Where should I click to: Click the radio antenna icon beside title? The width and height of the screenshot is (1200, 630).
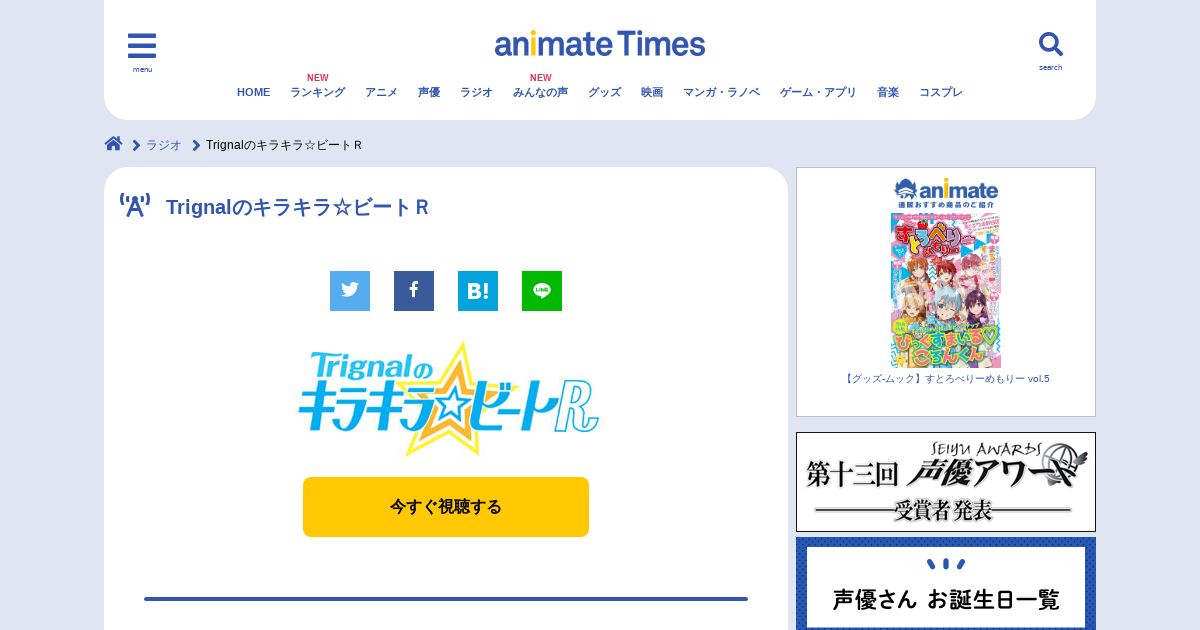(135, 206)
